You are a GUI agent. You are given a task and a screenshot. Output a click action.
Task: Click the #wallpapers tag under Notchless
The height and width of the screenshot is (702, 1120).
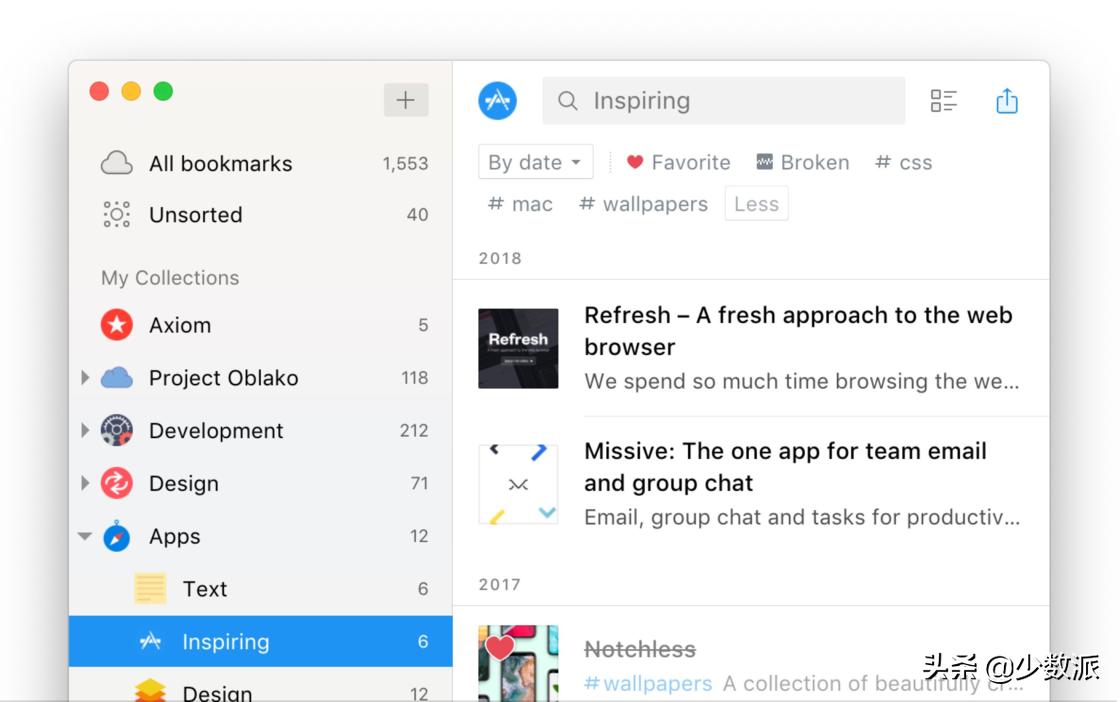[x=648, y=683]
